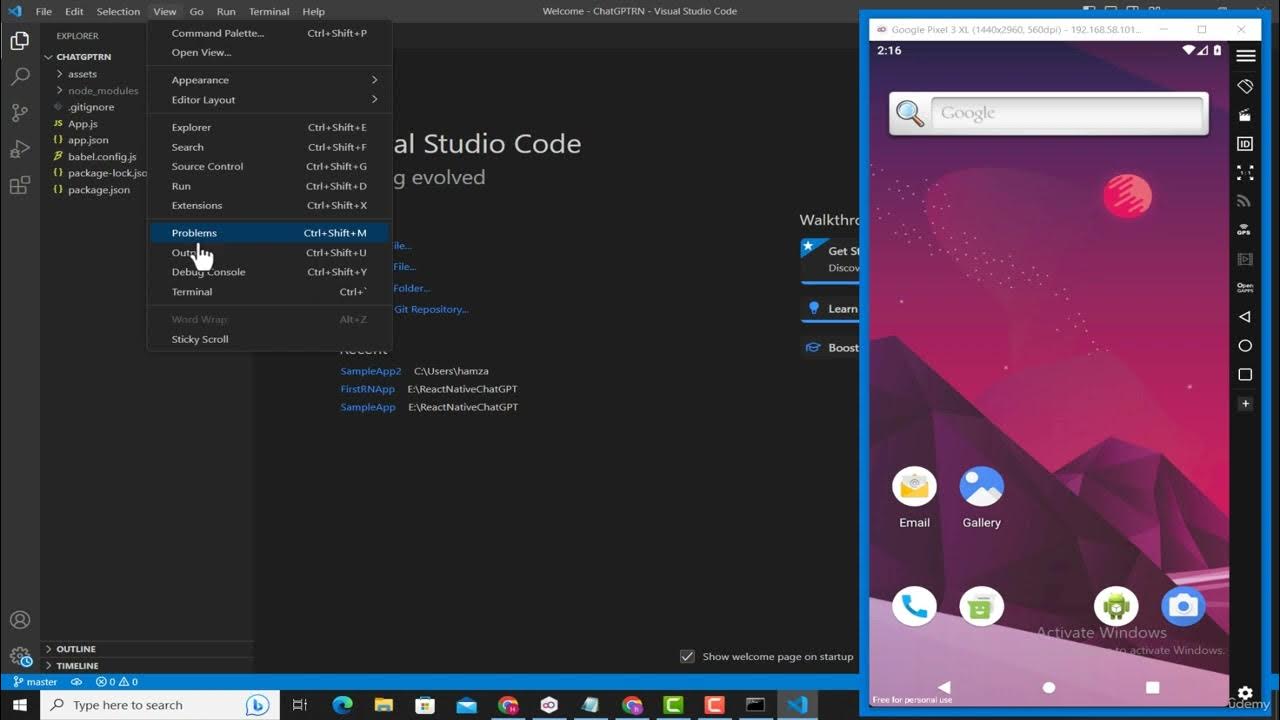Click the cloud publish icon in status bar
Screen dimensions: 1280x720
(76, 682)
